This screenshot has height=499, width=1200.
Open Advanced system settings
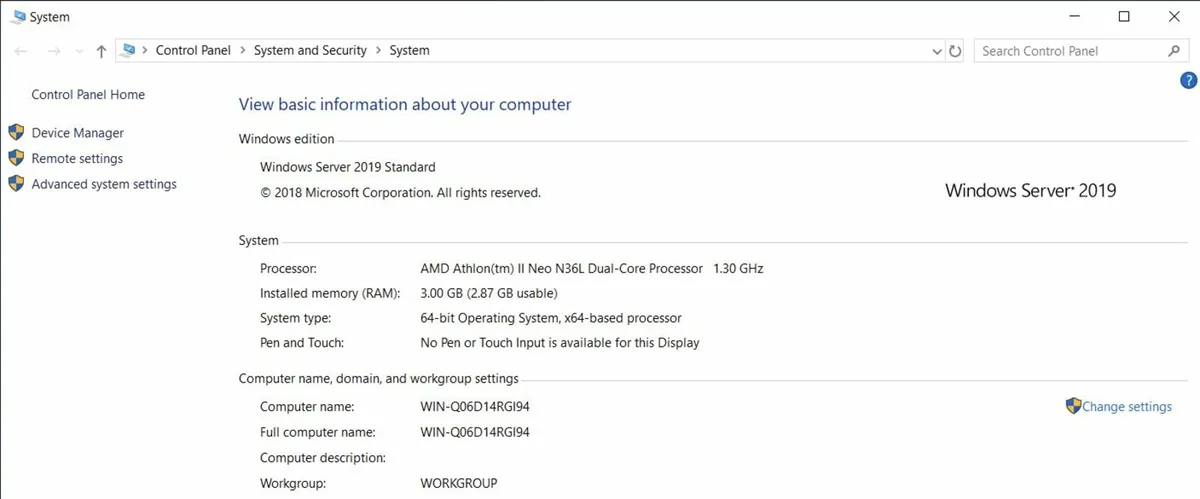tap(104, 184)
